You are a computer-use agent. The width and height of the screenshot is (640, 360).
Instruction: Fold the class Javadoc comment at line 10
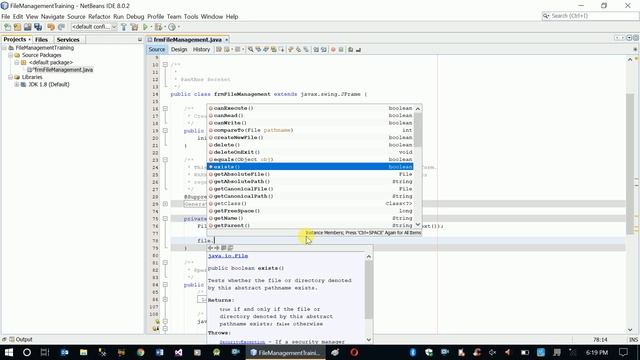165,64
